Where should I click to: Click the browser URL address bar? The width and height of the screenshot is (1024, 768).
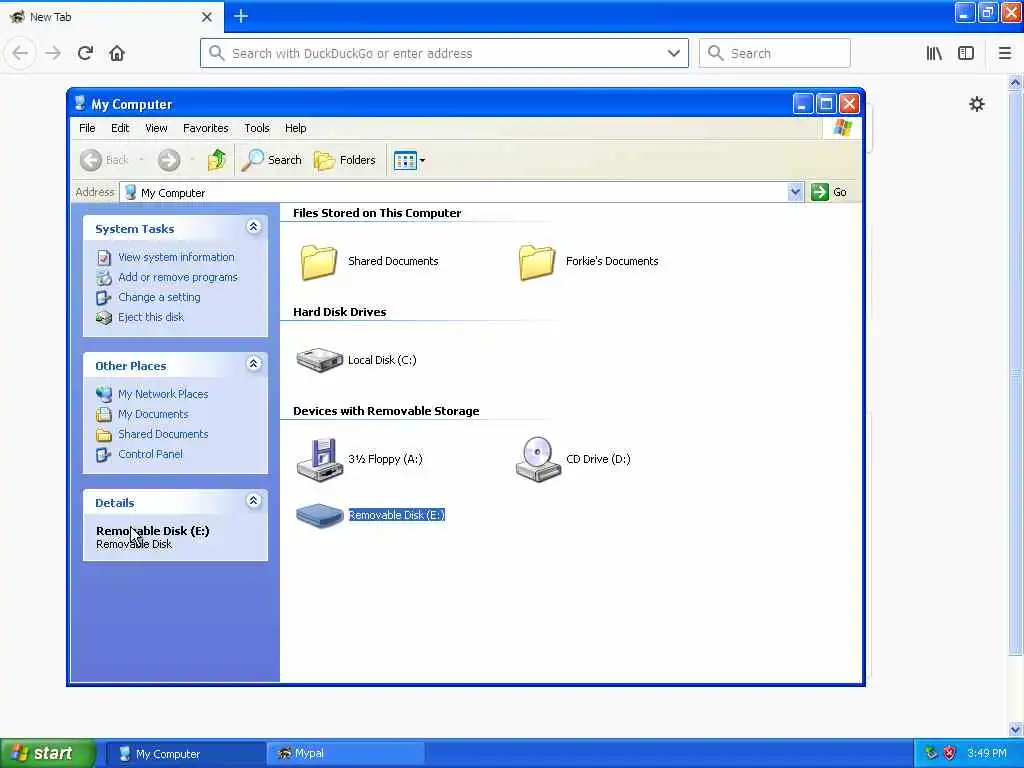[444, 53]
